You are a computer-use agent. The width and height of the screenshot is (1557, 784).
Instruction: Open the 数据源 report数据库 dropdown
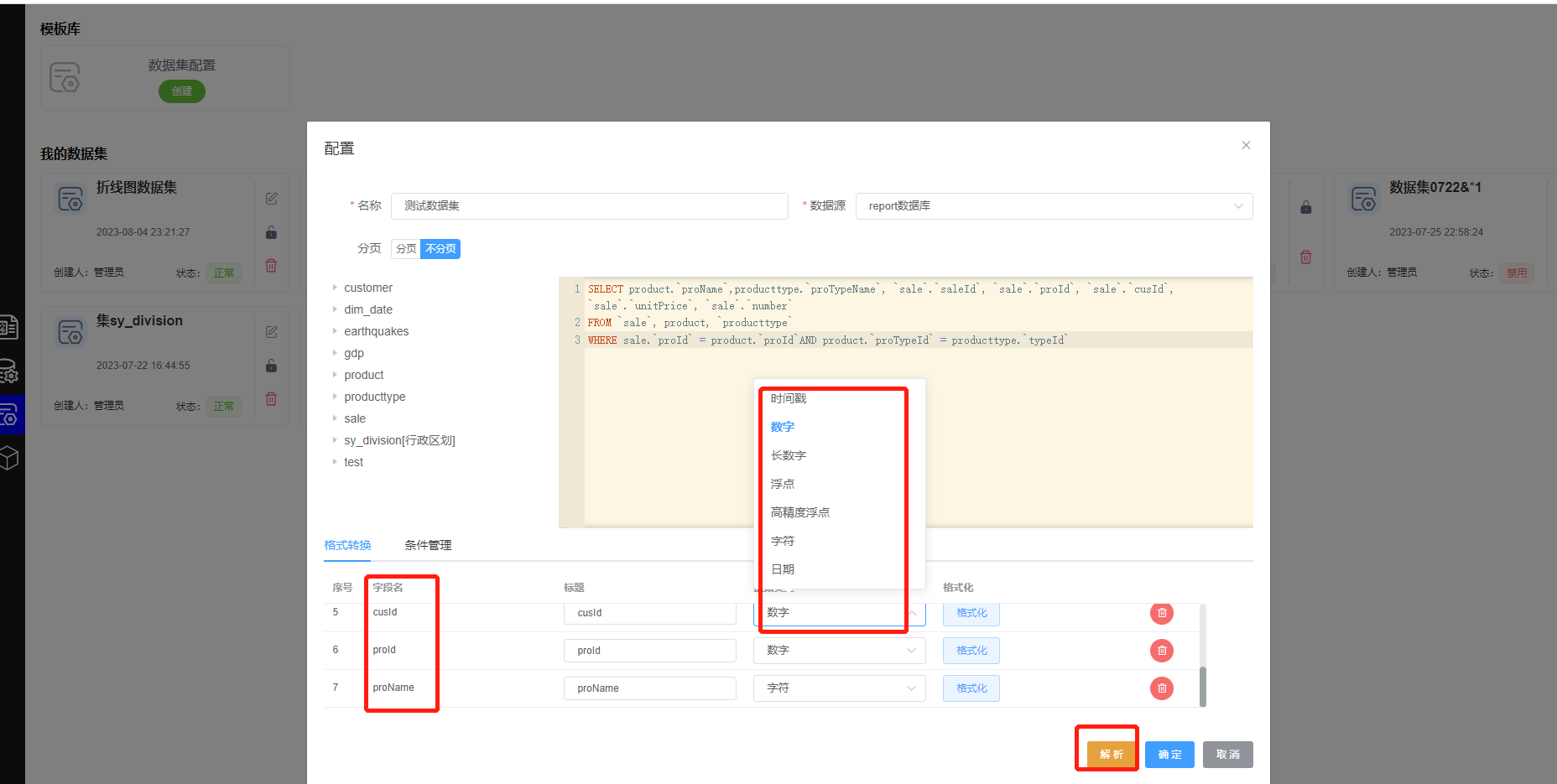1054,206
